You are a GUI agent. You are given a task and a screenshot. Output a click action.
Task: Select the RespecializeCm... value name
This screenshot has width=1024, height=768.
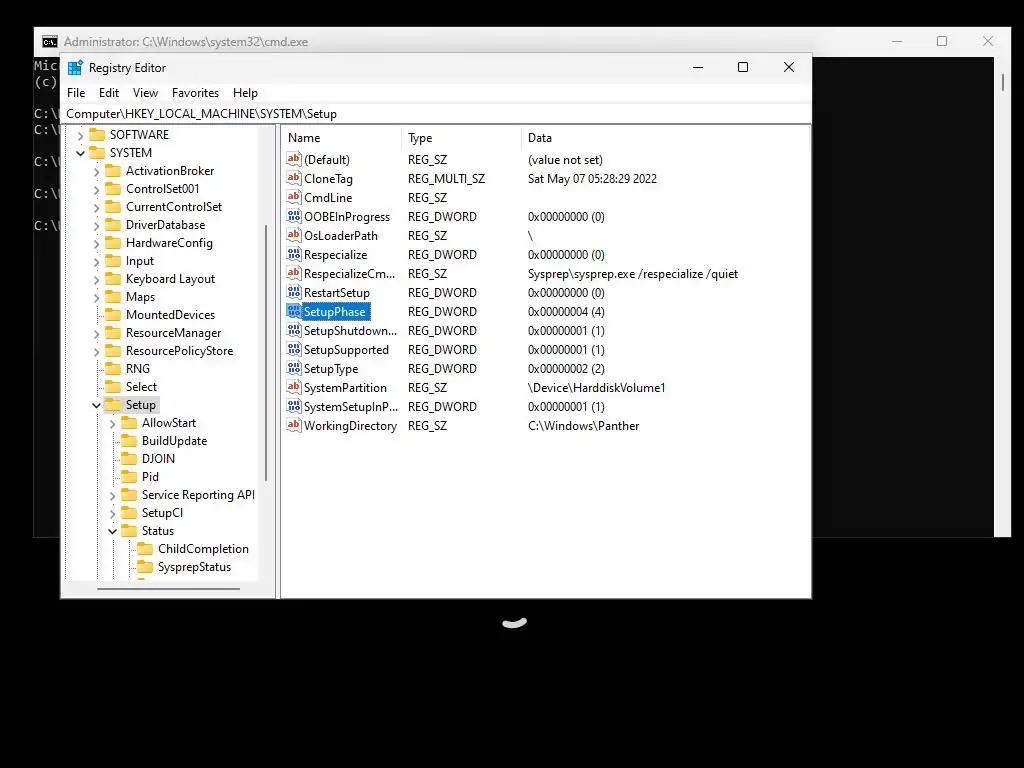tap(349, 274)
